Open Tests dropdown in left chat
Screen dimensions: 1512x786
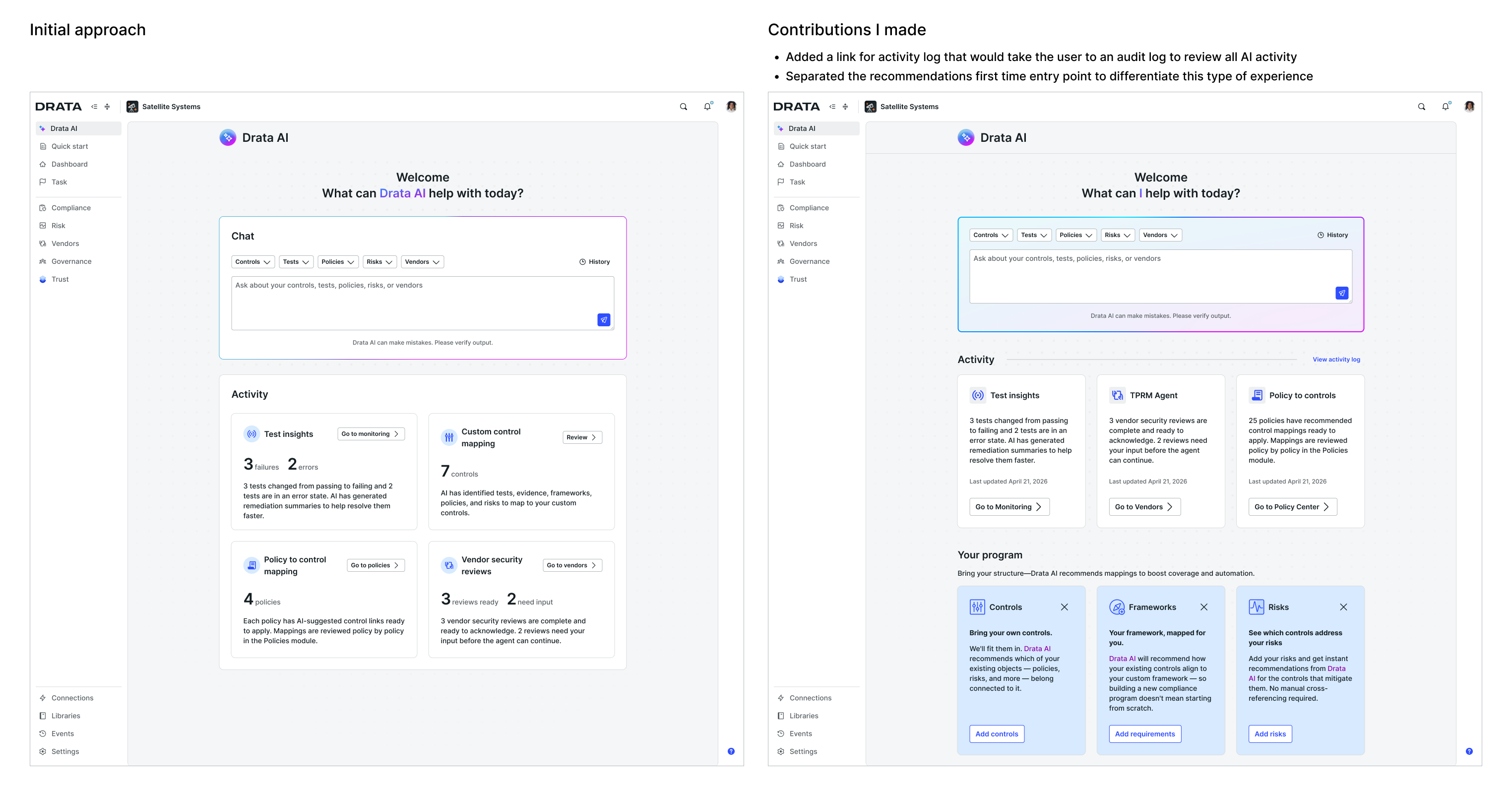coord(296,262)
